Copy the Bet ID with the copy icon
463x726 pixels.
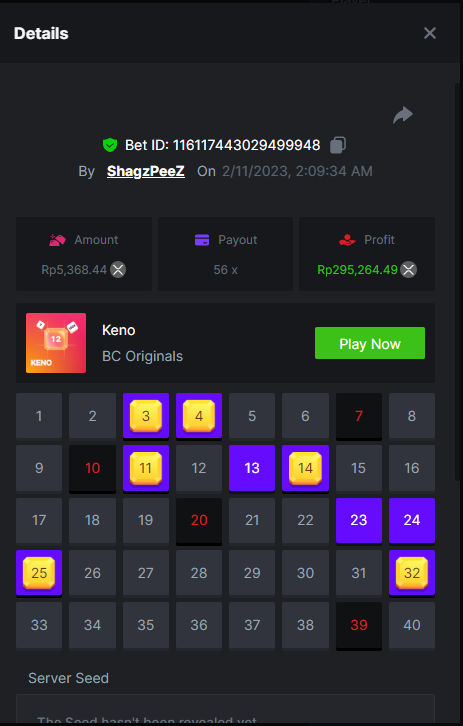pyautogui.click(x=338, y=145)
